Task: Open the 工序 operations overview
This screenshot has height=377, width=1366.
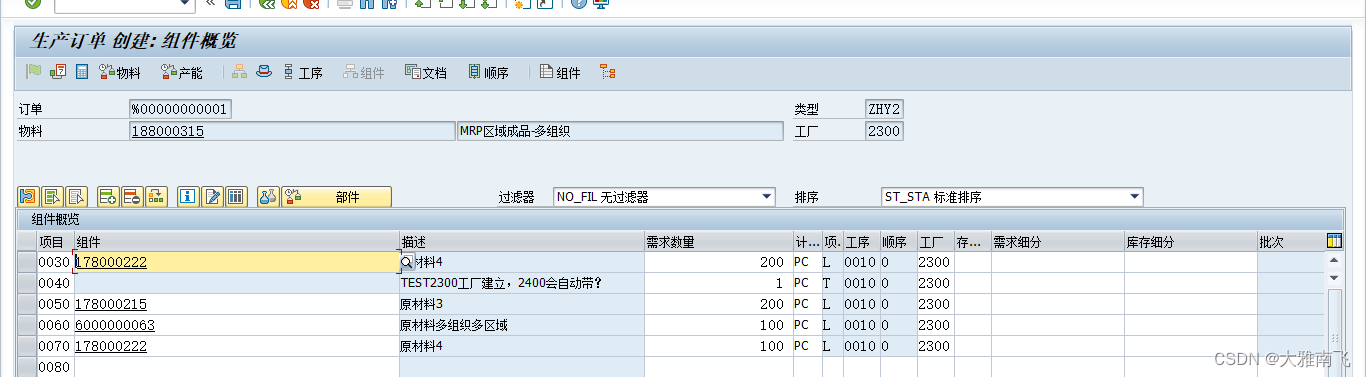Action: click(303, 72)
